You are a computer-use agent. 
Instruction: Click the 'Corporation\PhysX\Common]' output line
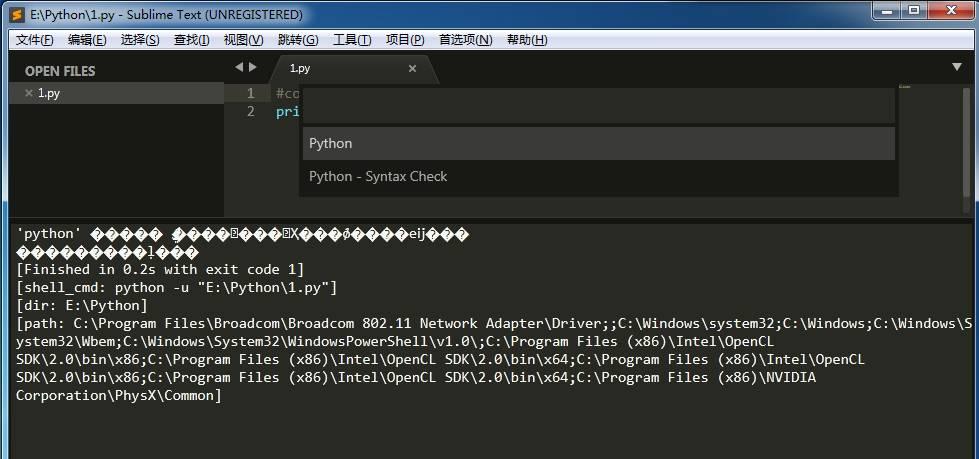click(x=119, y=395)
